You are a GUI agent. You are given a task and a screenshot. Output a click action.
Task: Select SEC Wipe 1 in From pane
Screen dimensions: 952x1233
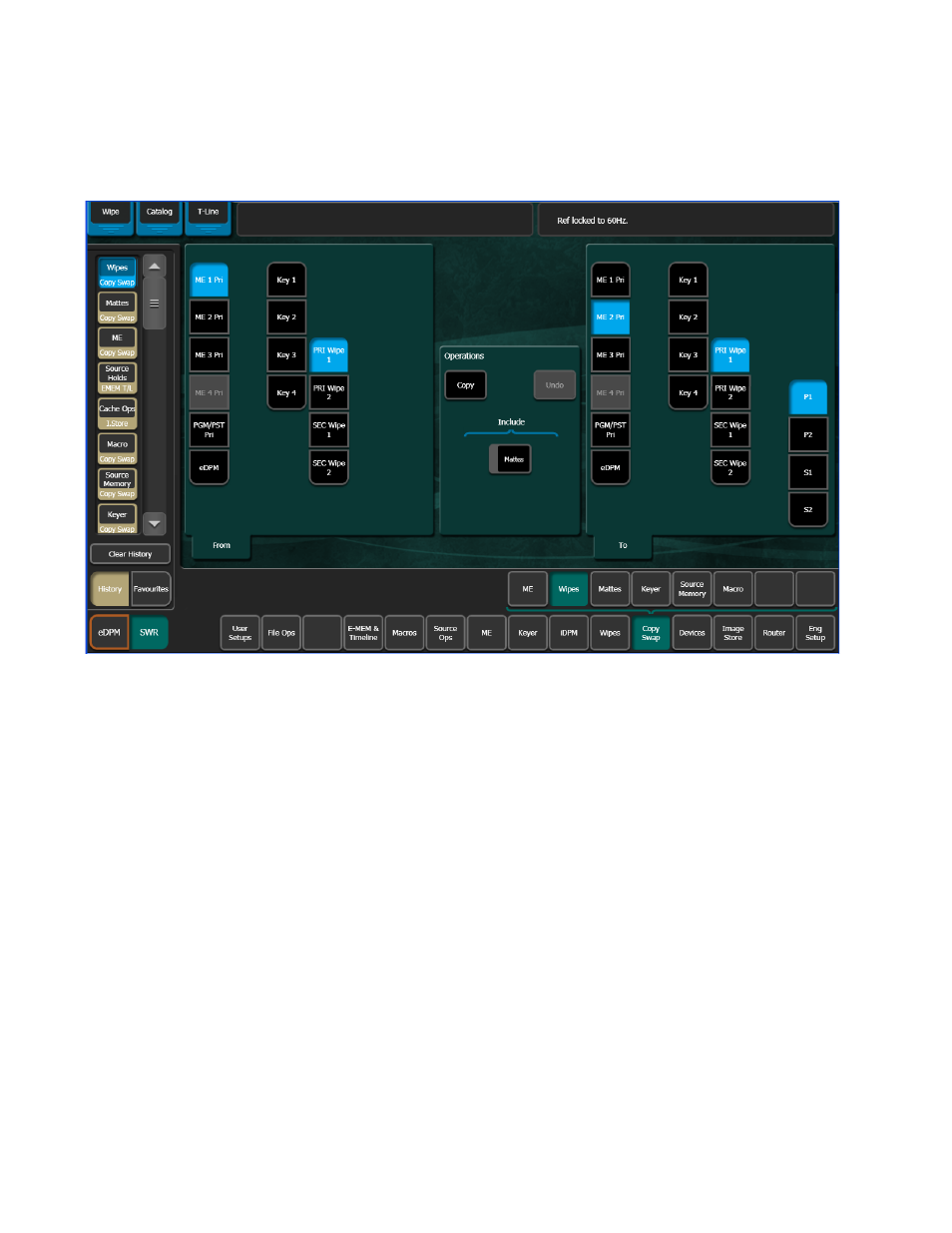pyautogui.click(x=328, y=430)
